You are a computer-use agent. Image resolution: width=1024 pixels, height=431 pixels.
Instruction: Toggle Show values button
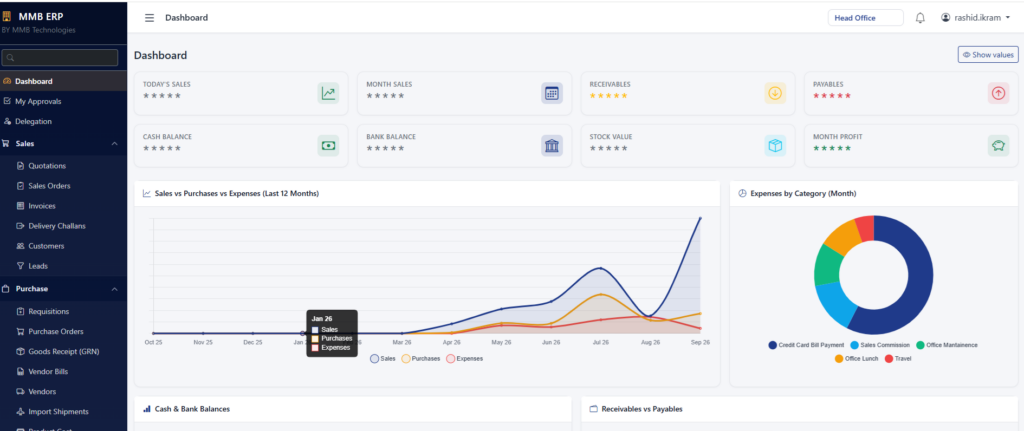(988, 55)
